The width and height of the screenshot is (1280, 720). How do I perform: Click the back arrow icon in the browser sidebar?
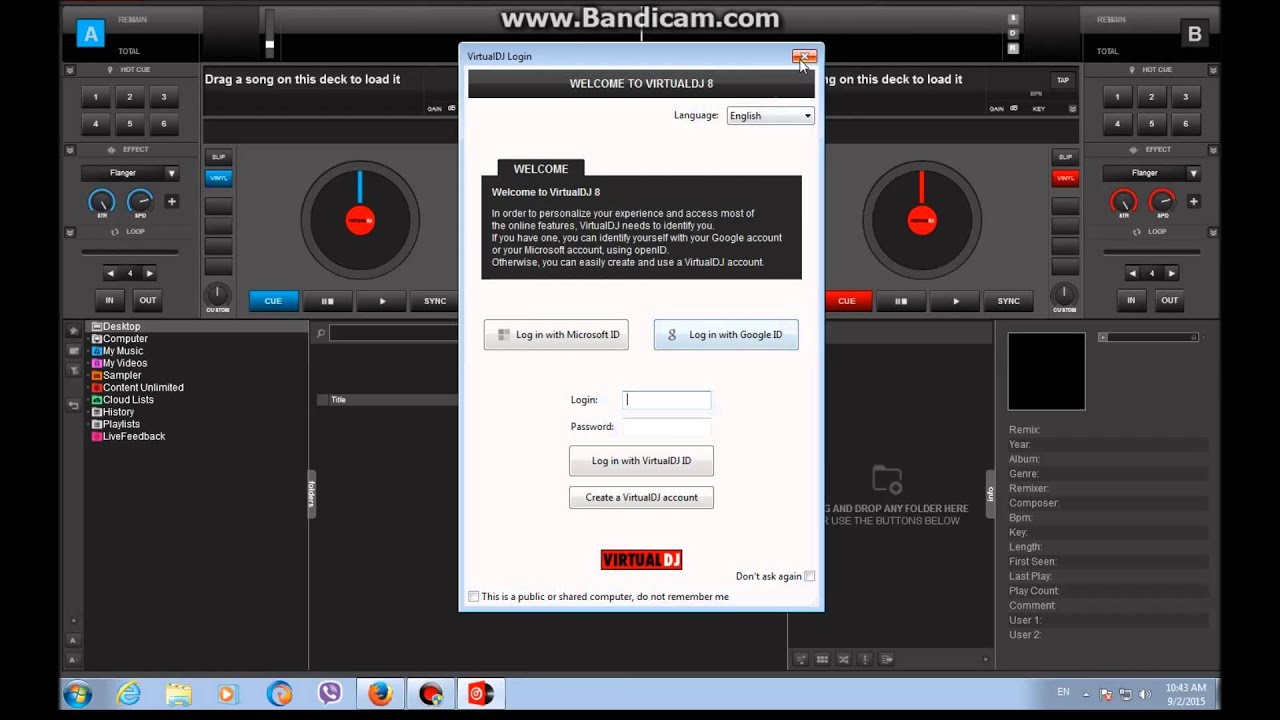click(x=73, y=405)
